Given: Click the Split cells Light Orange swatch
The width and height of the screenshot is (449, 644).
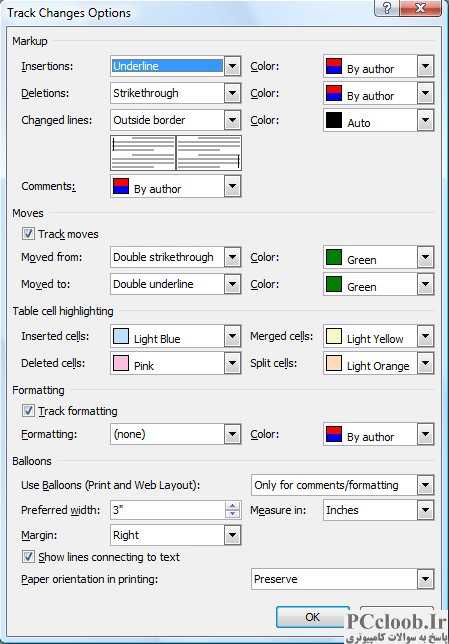Looking at the screenshot, I should [x=334, y=363].
